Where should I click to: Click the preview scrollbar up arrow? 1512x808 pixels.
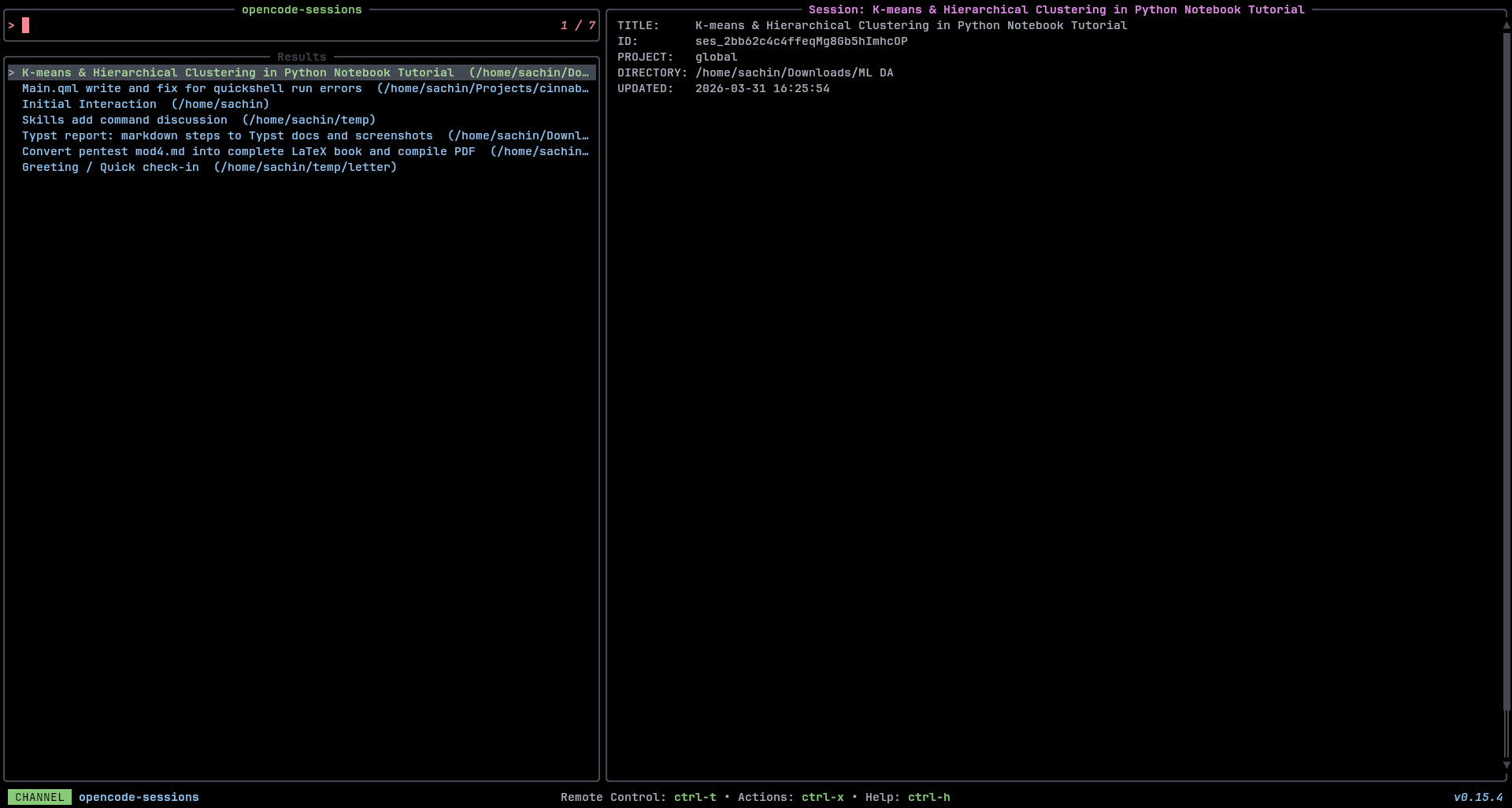click(x=1506, y=25)
